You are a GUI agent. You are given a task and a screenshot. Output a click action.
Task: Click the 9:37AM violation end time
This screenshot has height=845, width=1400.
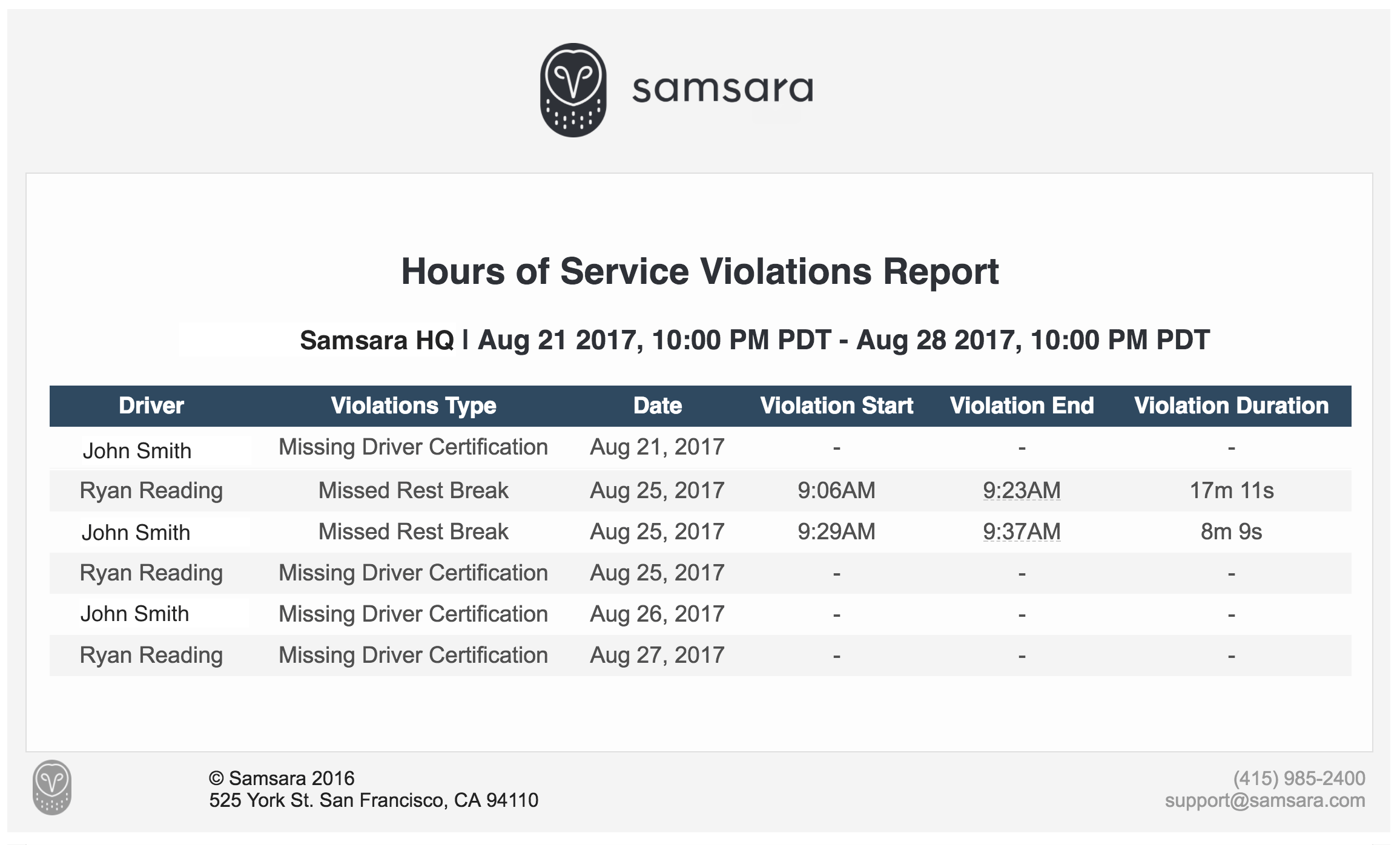(x=1022, y=531)
